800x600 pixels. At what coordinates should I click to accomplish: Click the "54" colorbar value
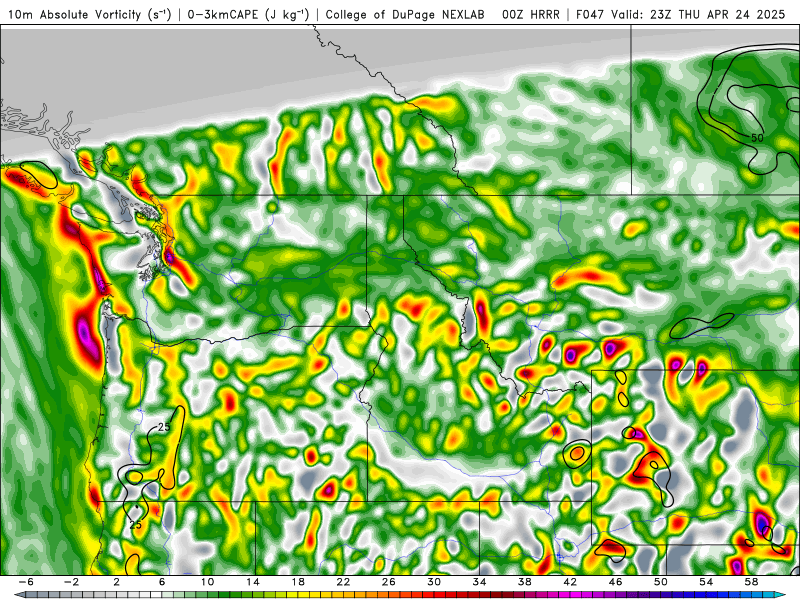pyautogui.click(x=706, y=582)
